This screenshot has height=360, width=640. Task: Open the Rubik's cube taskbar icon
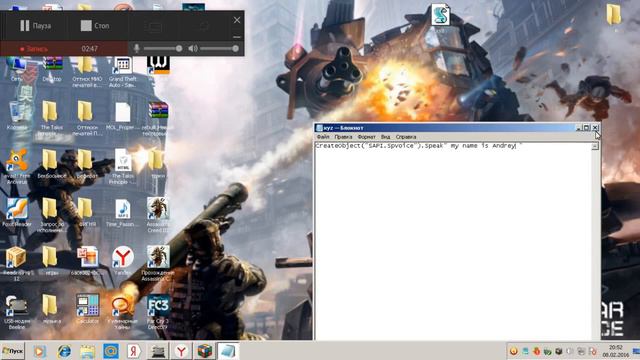[204, 351]
